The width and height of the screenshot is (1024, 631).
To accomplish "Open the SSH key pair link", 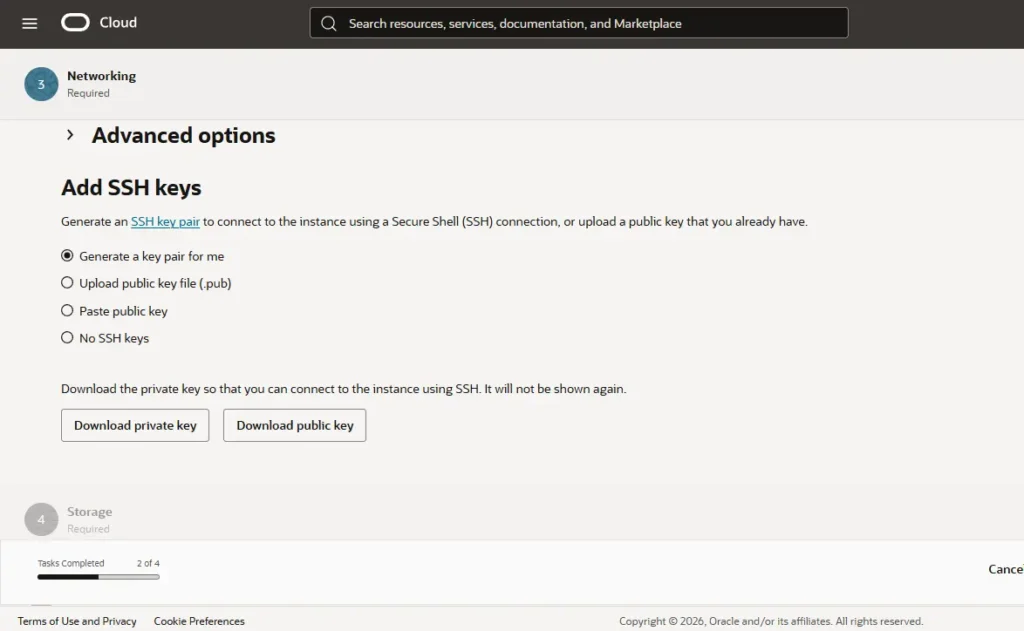I will tap(165, 221).
